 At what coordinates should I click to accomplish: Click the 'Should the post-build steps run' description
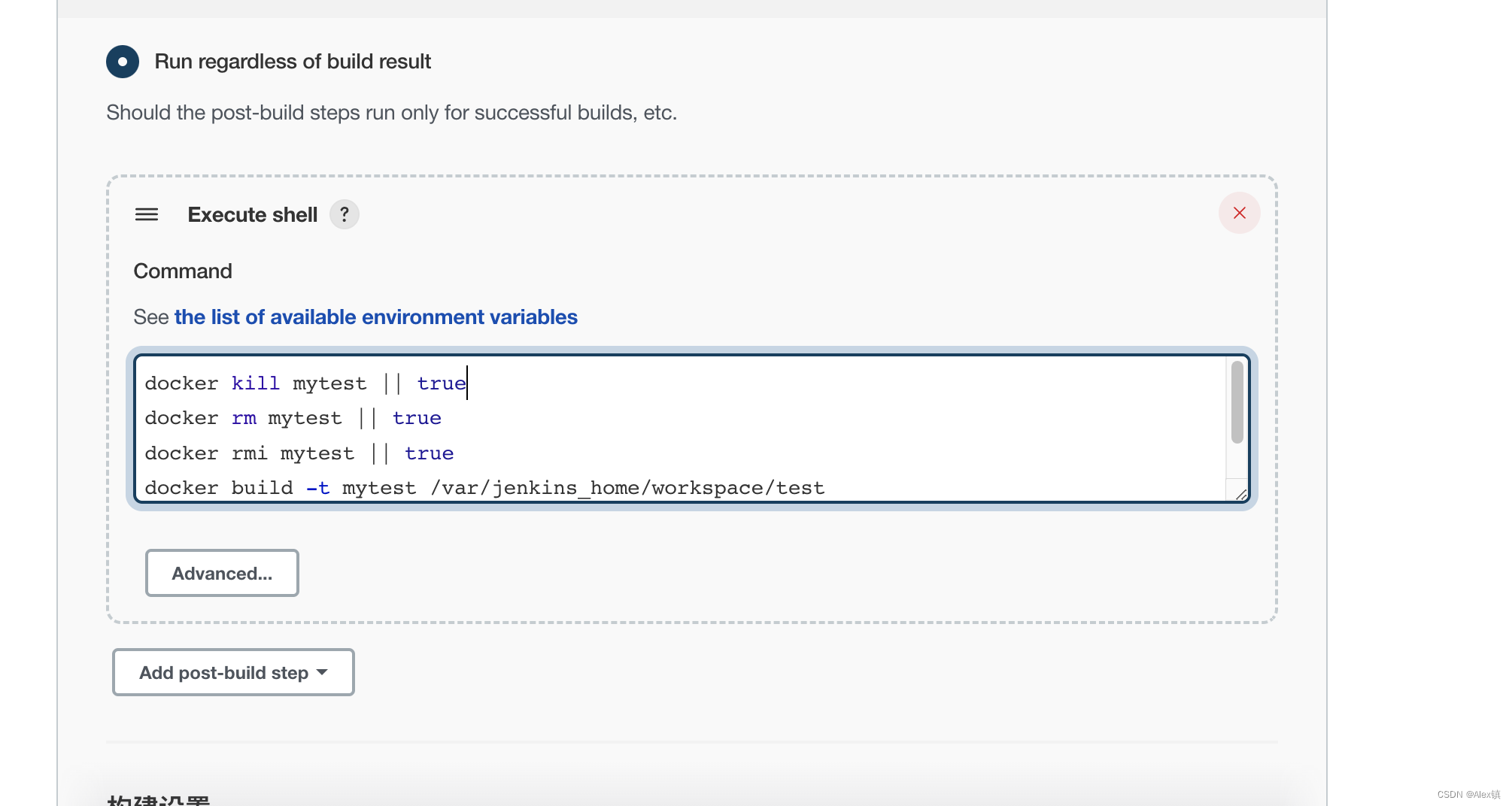point(392,113)
